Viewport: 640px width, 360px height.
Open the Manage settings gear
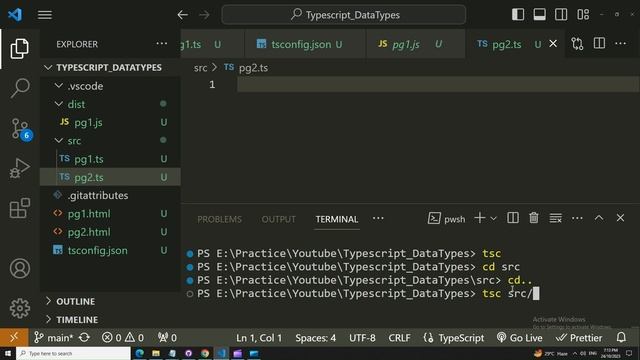point(20,308)
